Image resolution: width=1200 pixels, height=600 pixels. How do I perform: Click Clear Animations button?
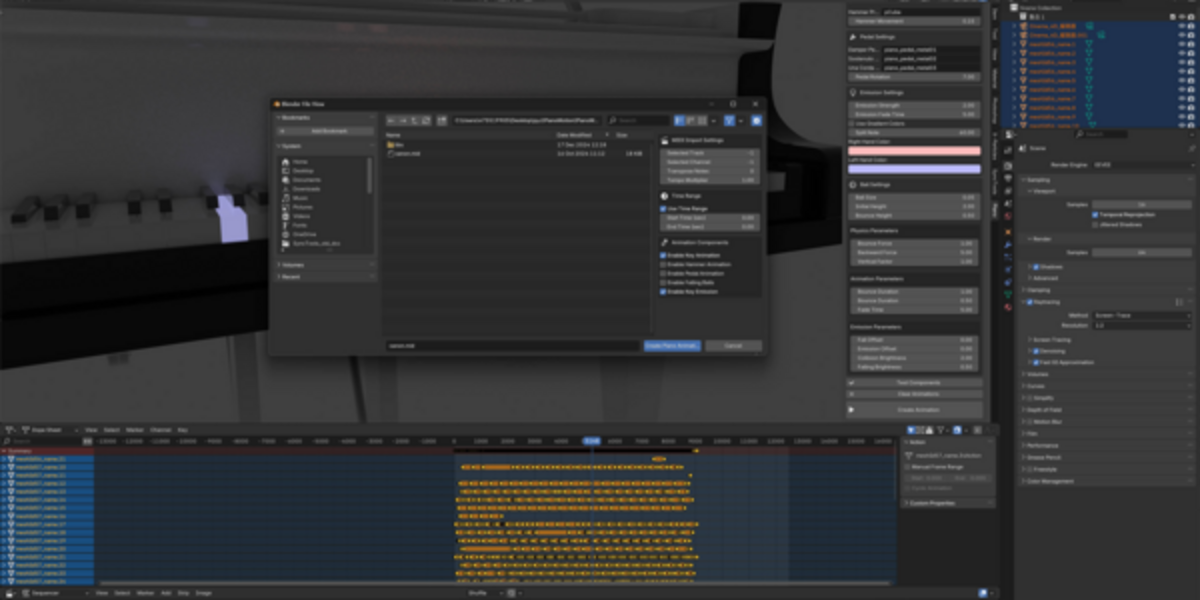tap(914, 393)
